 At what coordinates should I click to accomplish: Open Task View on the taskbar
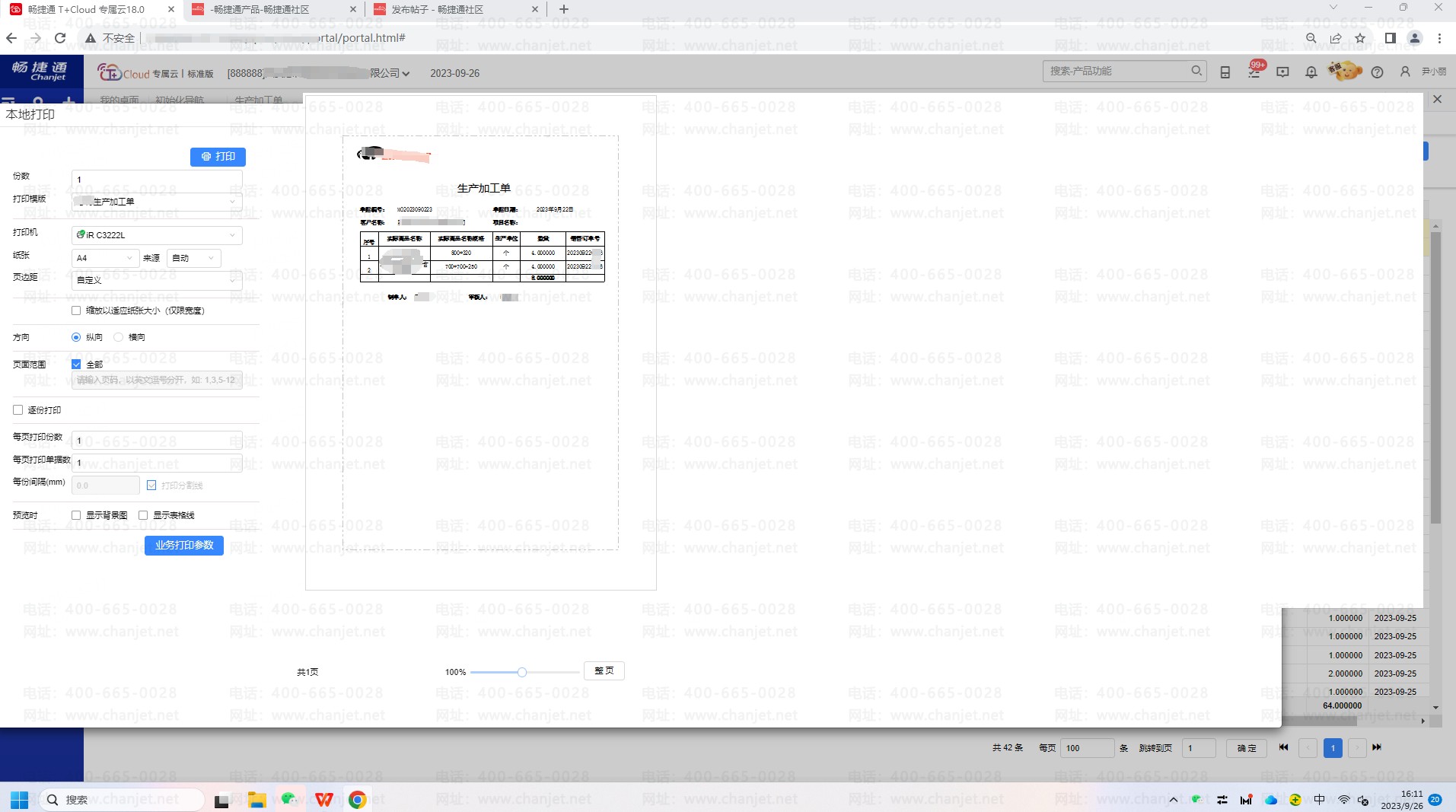[221, 801]
